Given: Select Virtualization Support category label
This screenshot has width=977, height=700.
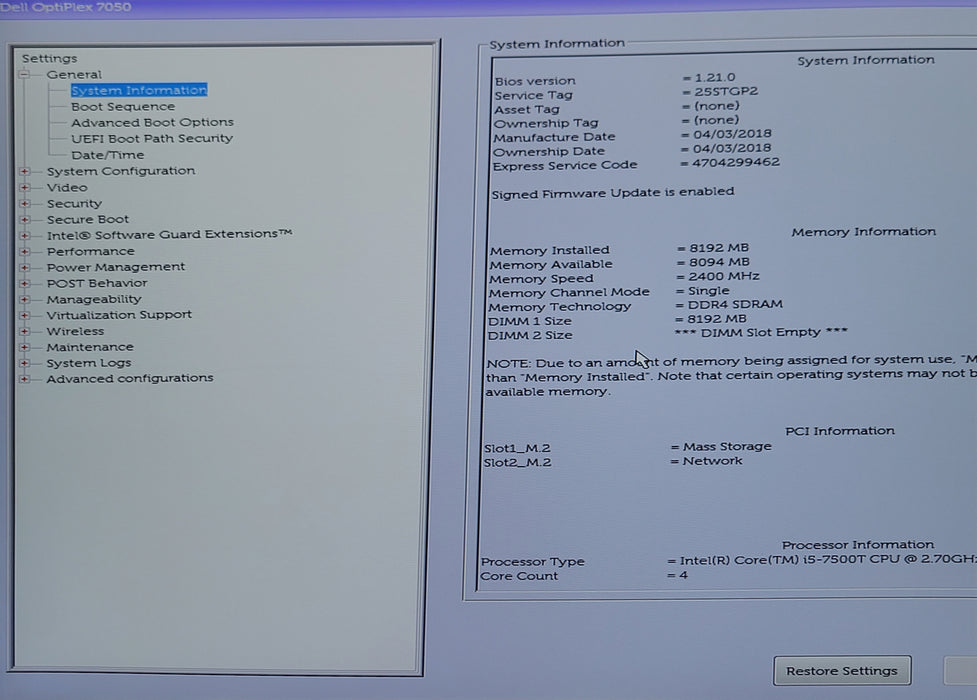Looking at the screenshot, I should click(119, 315).
